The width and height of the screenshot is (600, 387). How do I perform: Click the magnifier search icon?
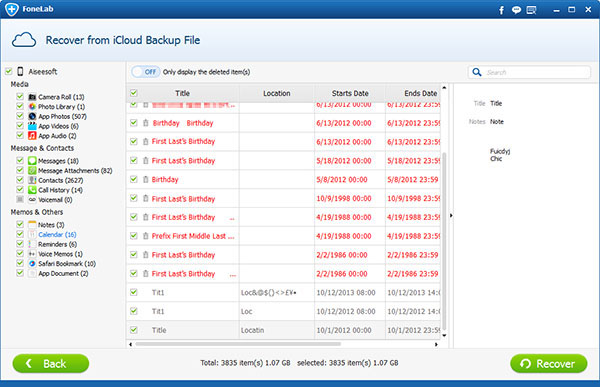477,72
